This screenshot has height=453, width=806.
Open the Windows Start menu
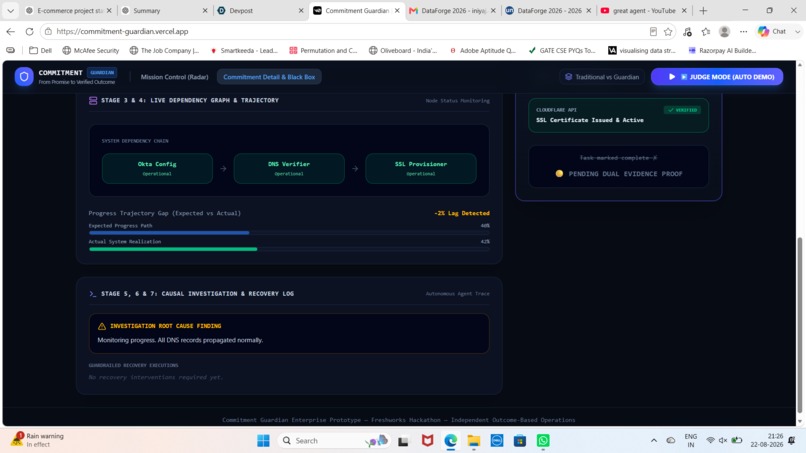(x=263, y=441)
